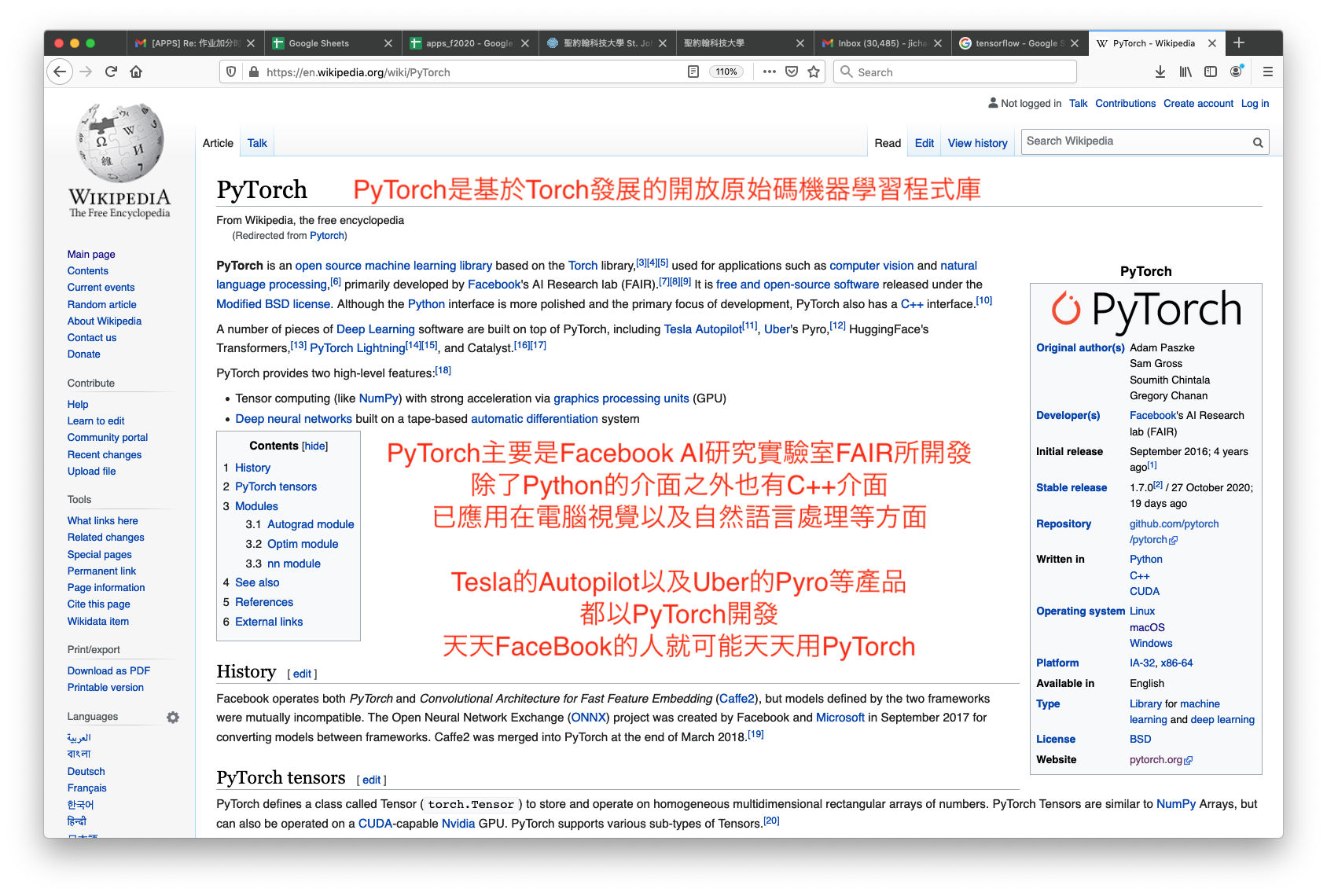Switch to the tensorflow Google search tab
Image resolution: width=1327 pixels, height=896 pixels.
[x=1020, y=43]
